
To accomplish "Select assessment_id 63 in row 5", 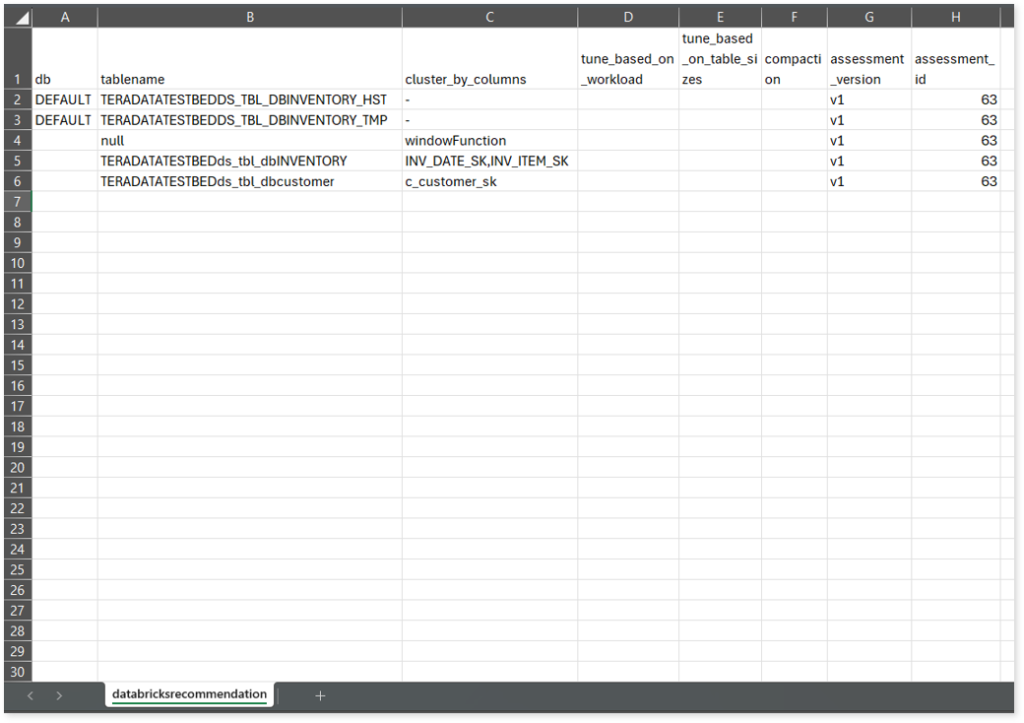I will [x=955, y=161].
